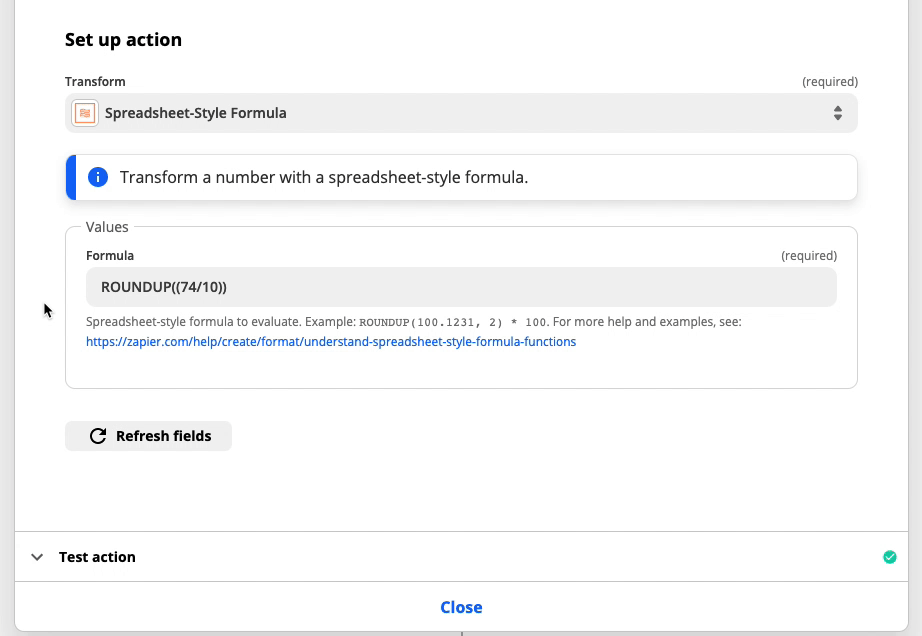Click into the ROUNDUP((74/10)) formula field
922x636 pixels.
pos(461,287)
